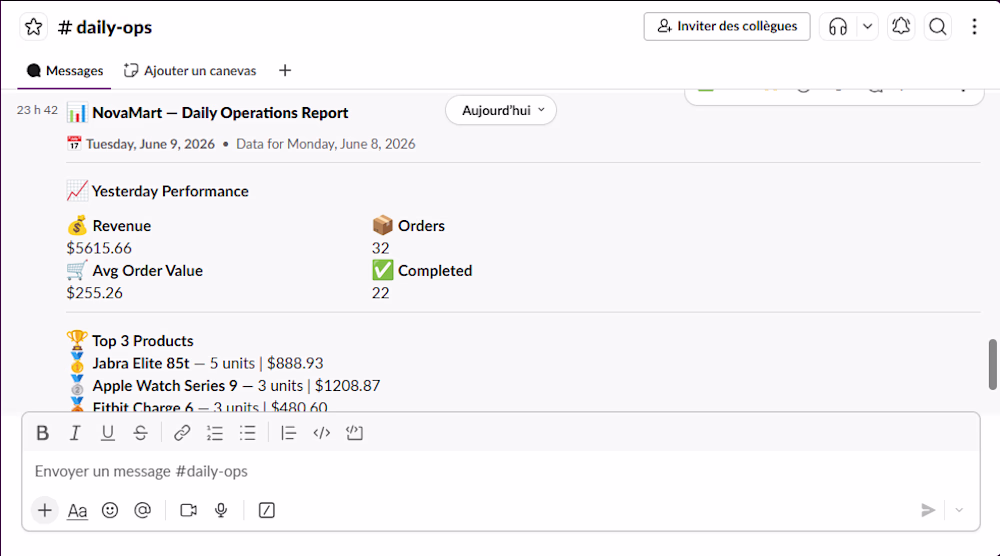Start a numbered list

click(x=214, y=433)
